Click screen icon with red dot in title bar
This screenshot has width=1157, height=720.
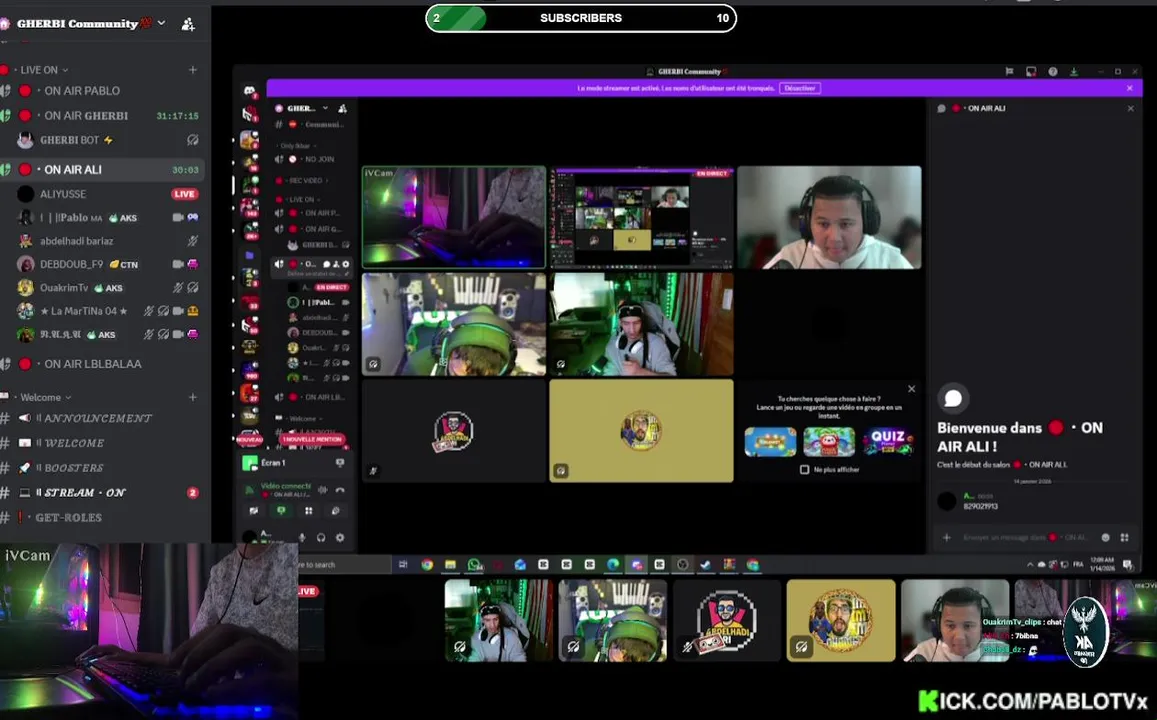[x=1031, y=72]
